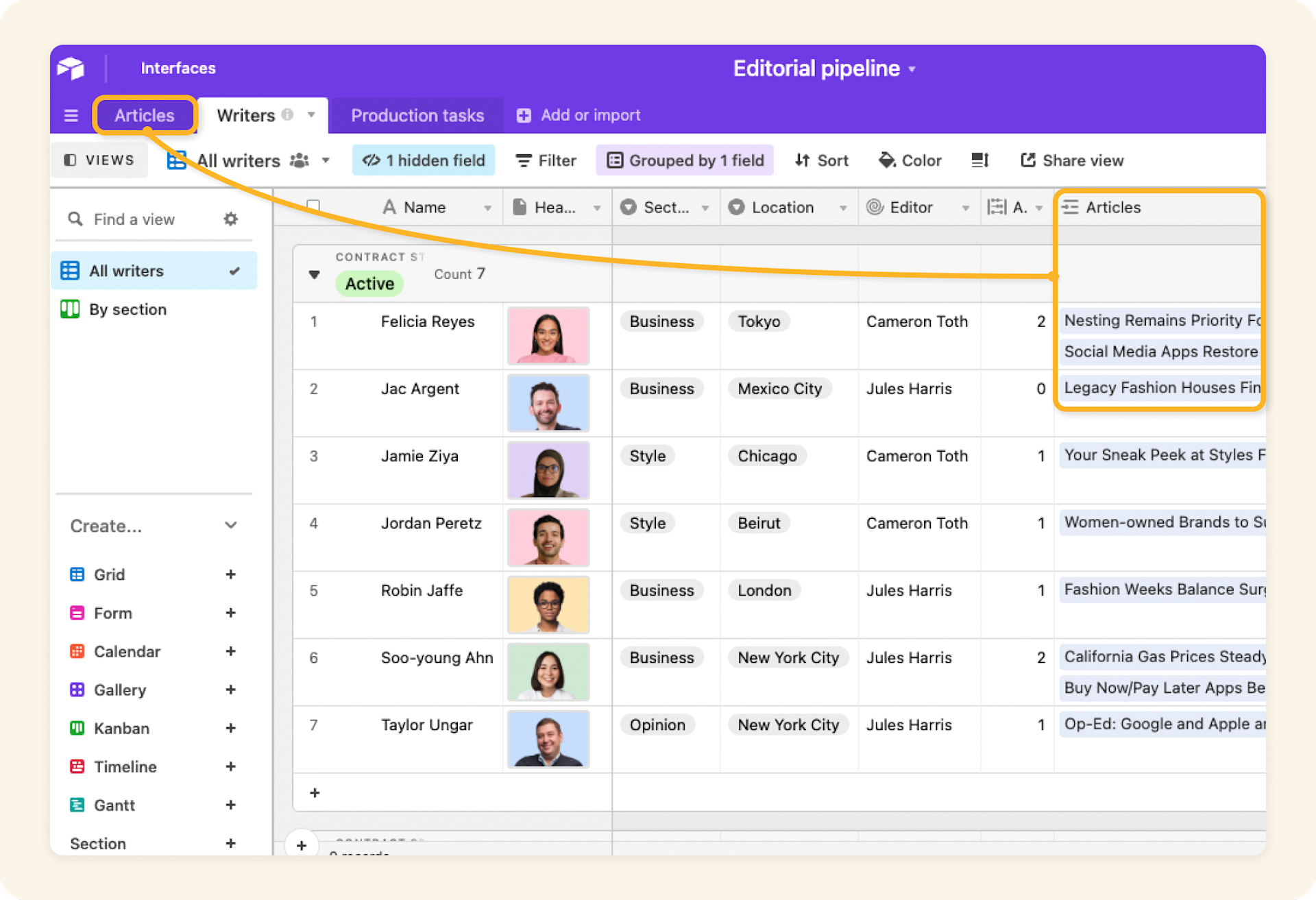Open view settings with the gear icon
The image size is (1316, 900).
[x=230, y=219]
